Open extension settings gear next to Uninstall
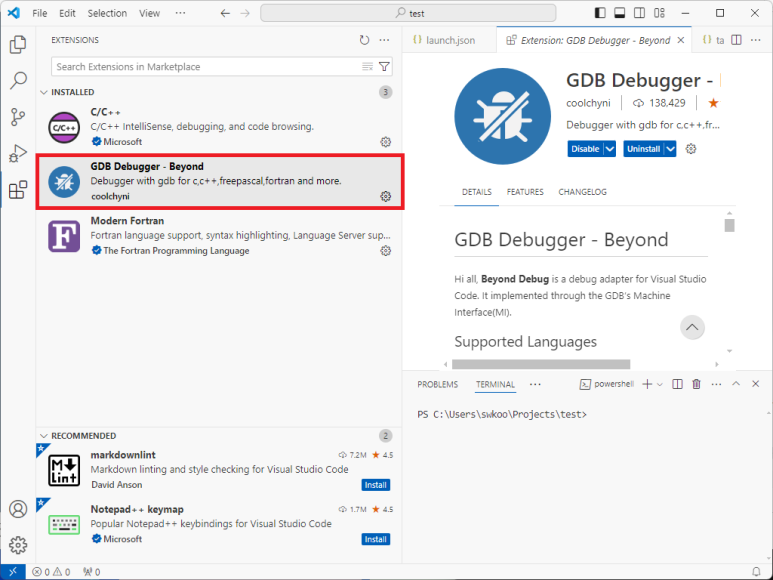 pyautogui.click(x=691, y=149)
